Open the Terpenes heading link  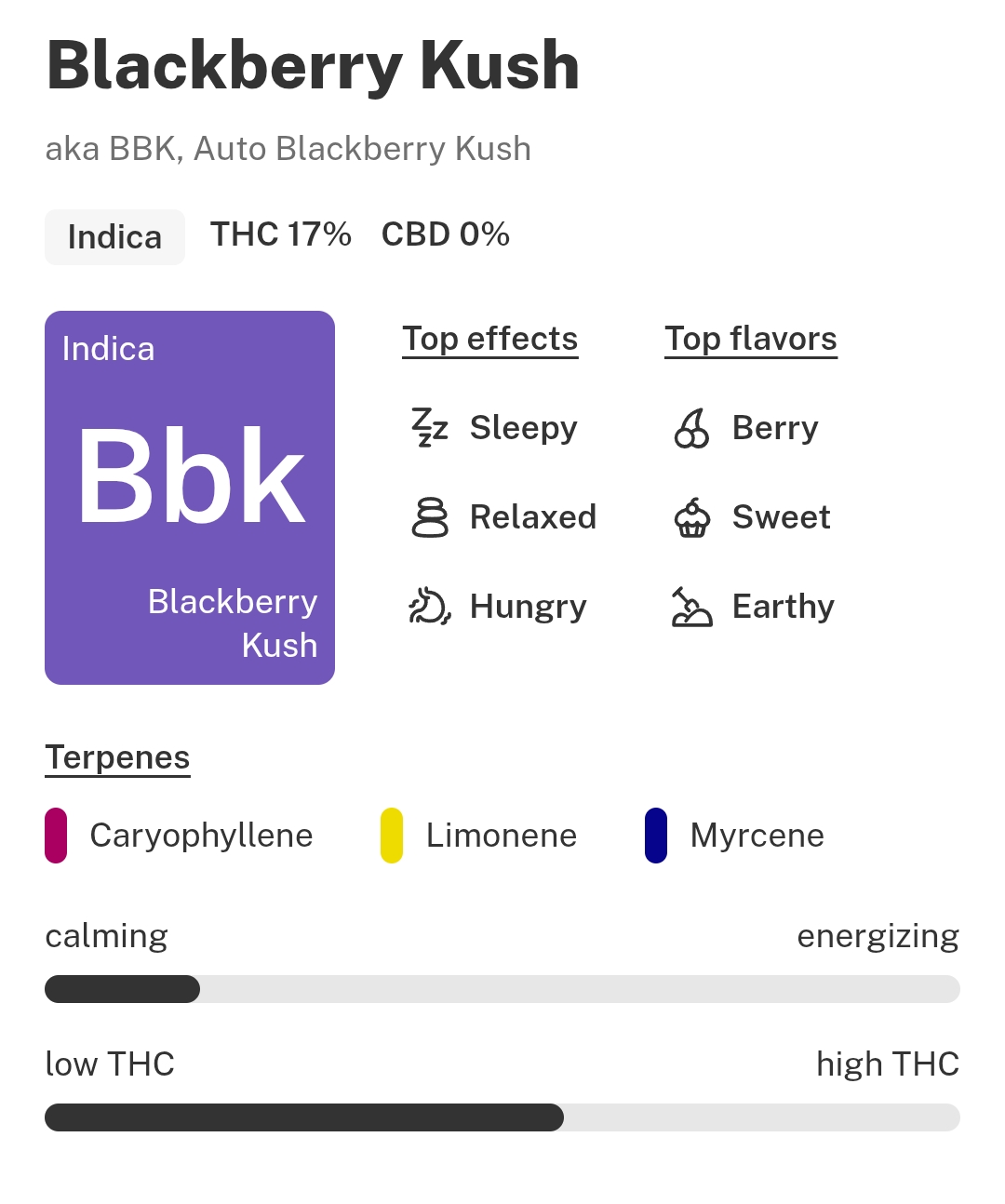point(117,757)
